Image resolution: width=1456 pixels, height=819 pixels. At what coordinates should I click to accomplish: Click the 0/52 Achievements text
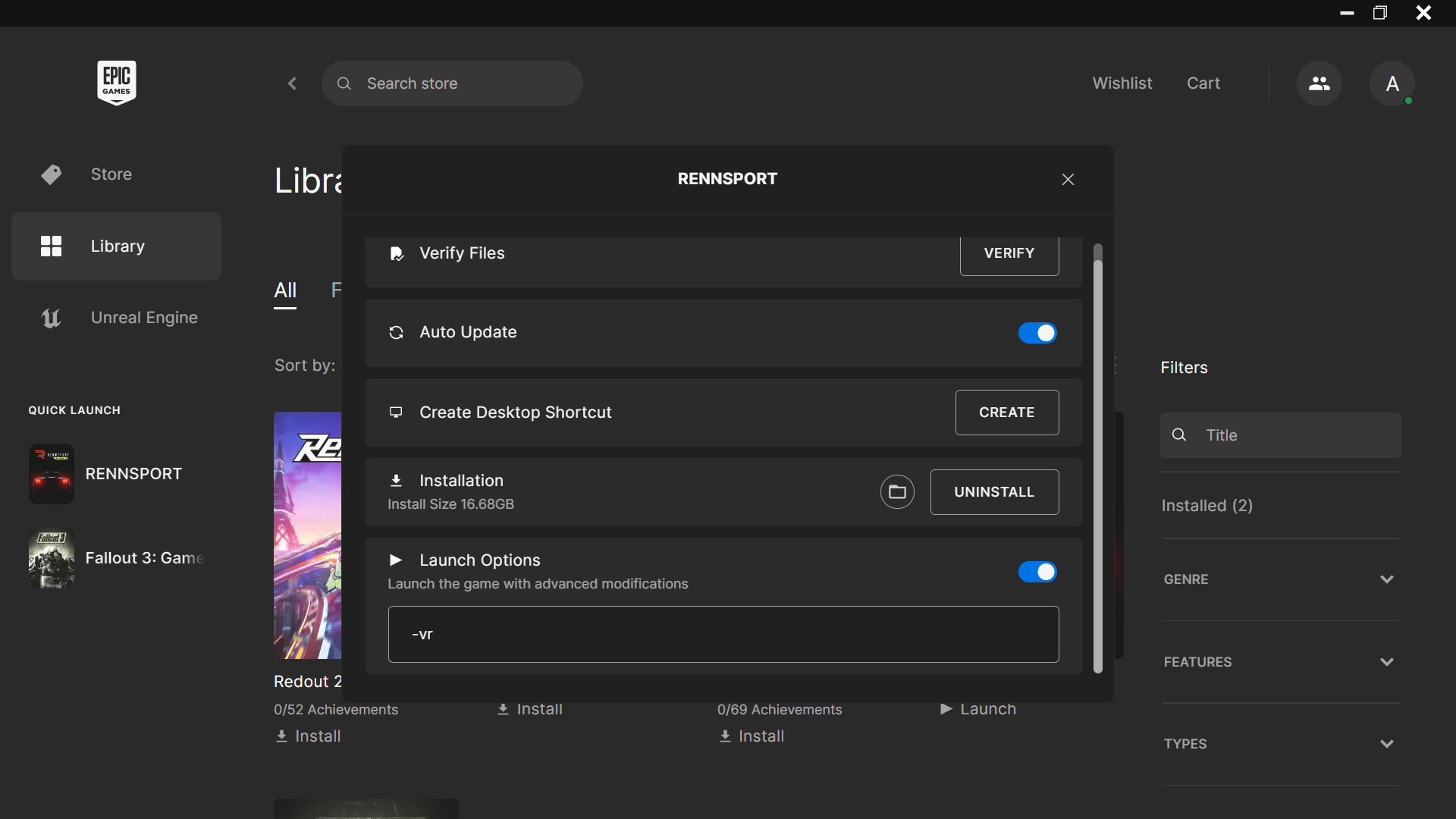[336, 710]
